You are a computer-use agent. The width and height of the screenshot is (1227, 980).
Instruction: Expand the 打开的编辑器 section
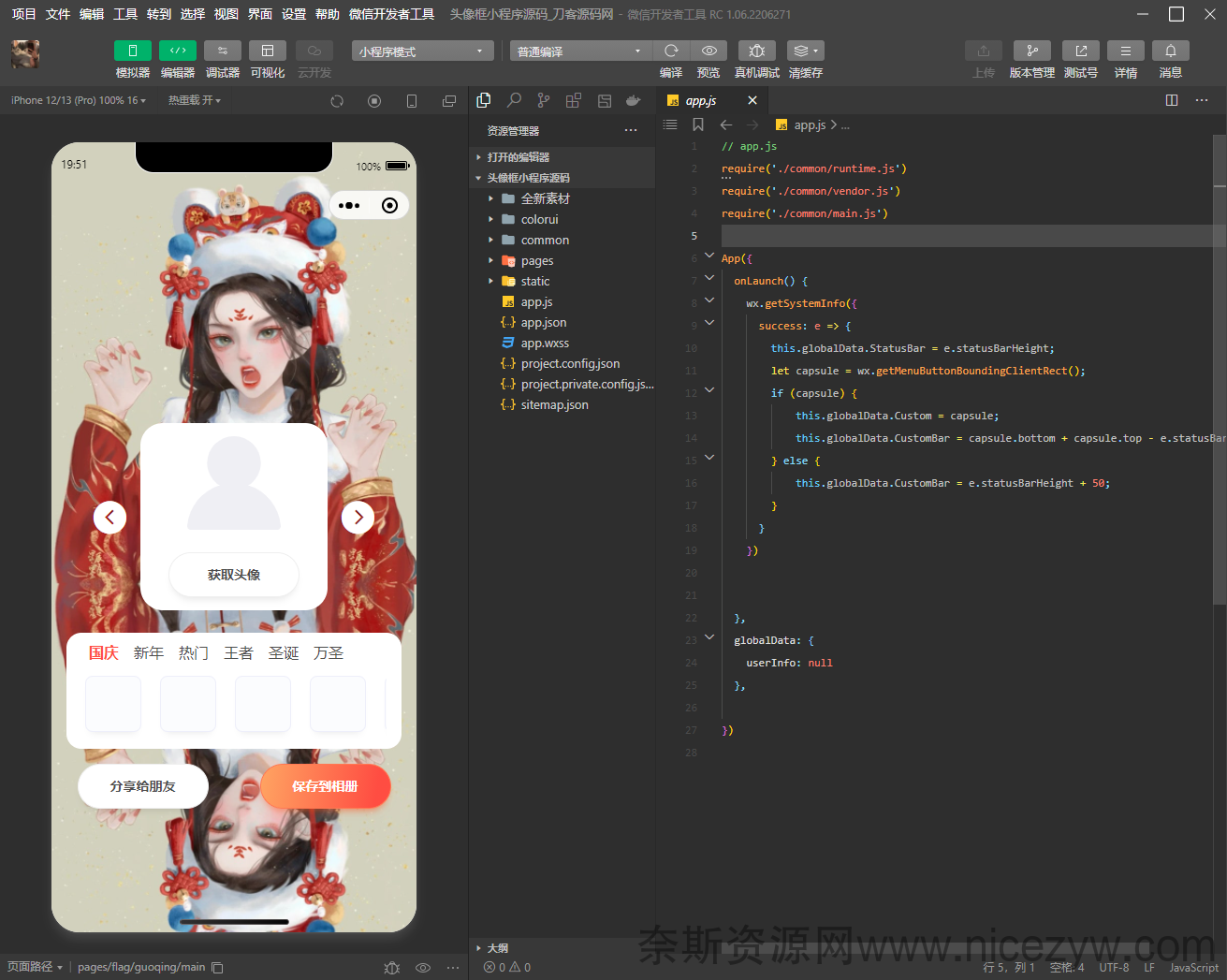pyautogui.click(x=562, y=157)
